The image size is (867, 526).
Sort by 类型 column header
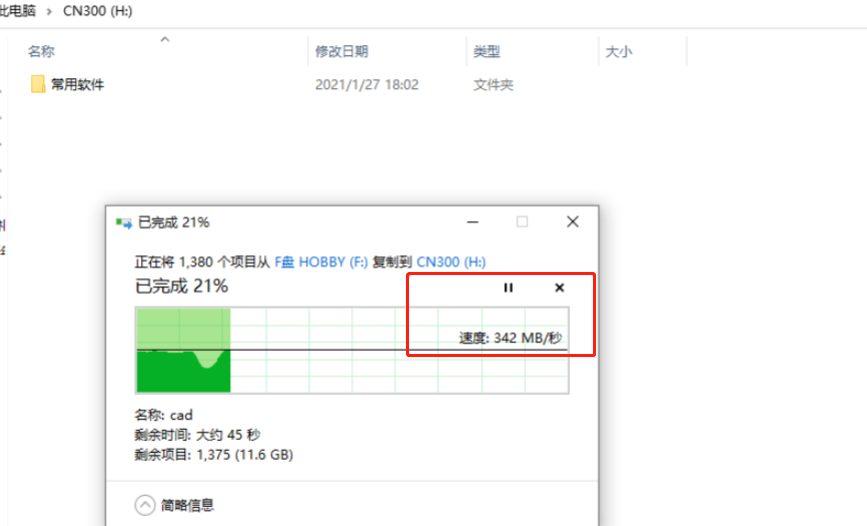click(x=487, y=52)
